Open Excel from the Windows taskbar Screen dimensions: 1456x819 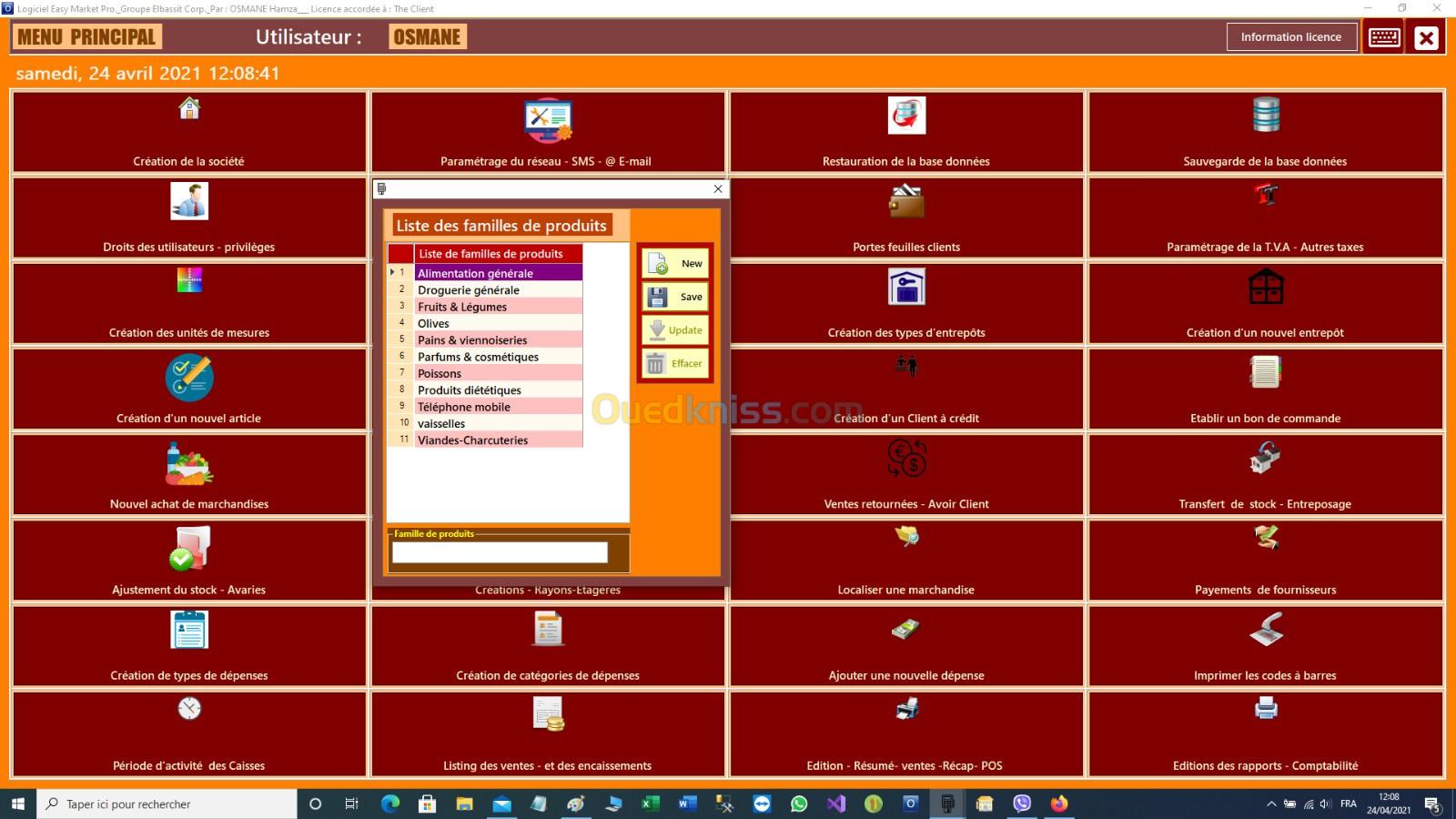click(x=650, y=804)
